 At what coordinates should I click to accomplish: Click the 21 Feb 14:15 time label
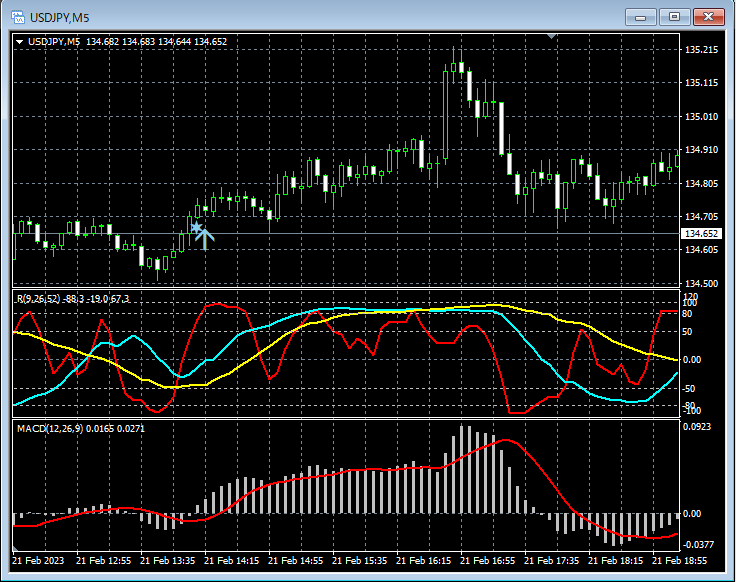coord(232,561)
